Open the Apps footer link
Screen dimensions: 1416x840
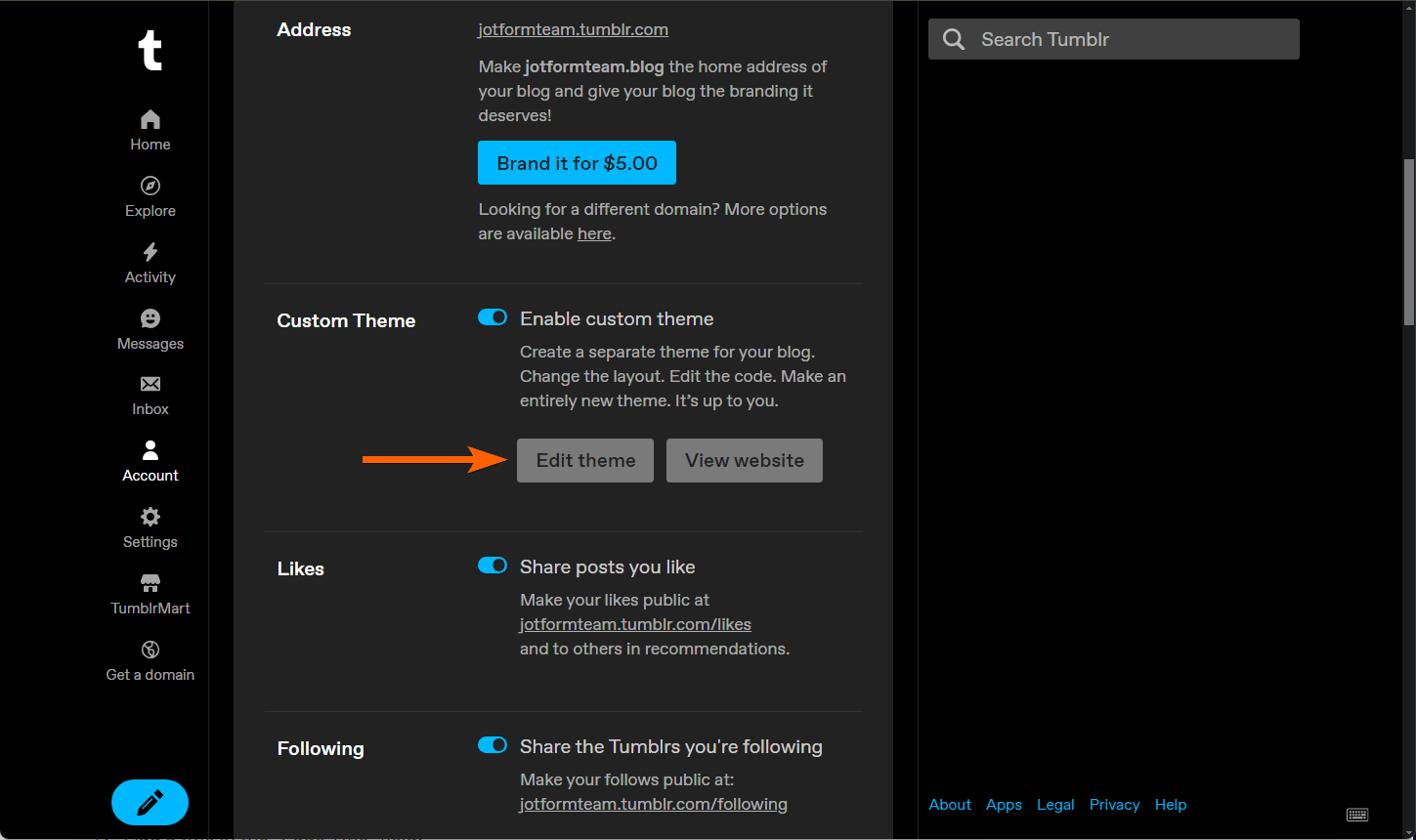point(1004,805)
